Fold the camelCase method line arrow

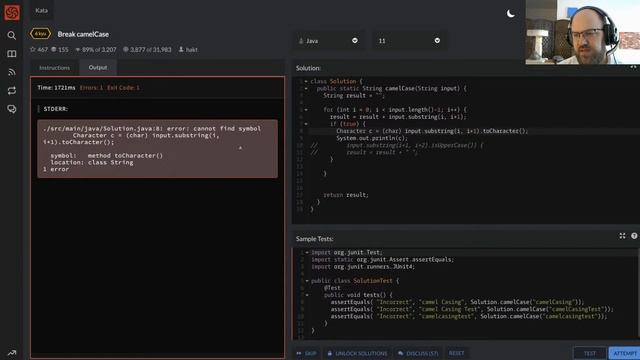click(x=306, y=88)
